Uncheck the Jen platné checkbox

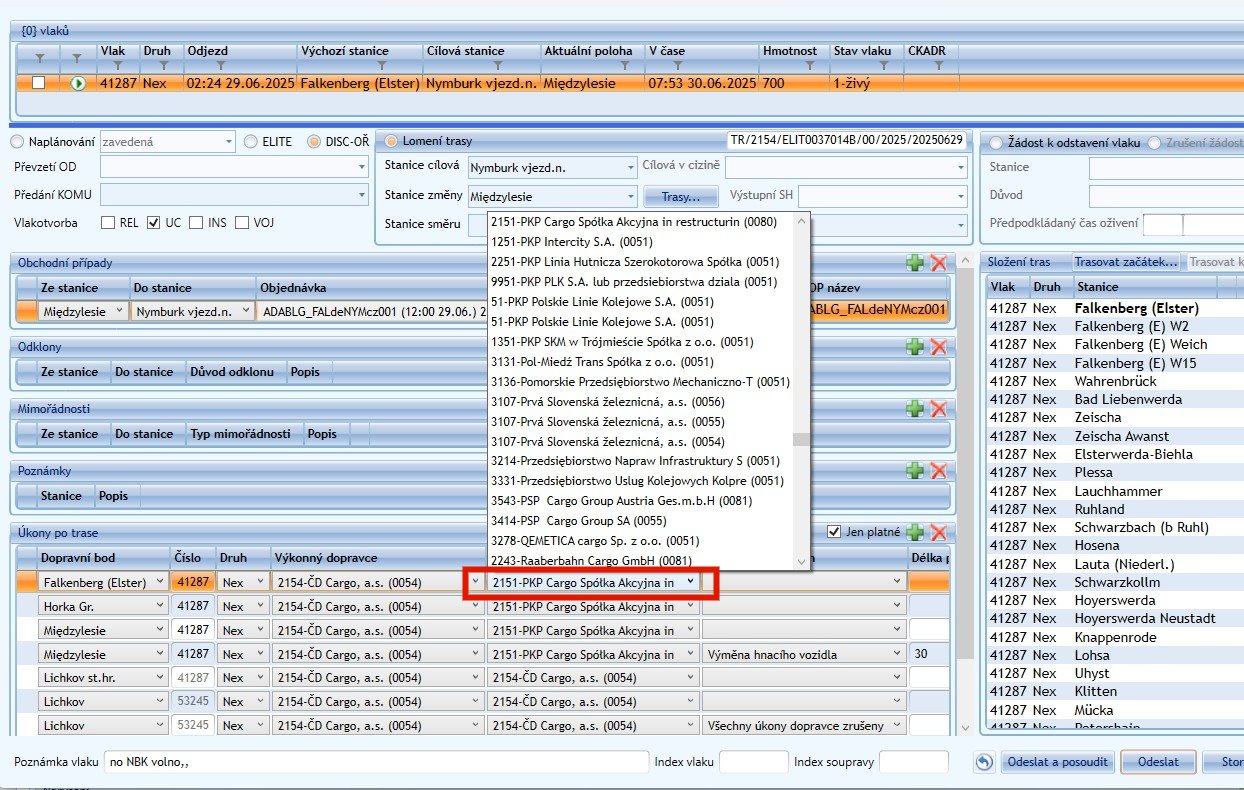(835, 532)
